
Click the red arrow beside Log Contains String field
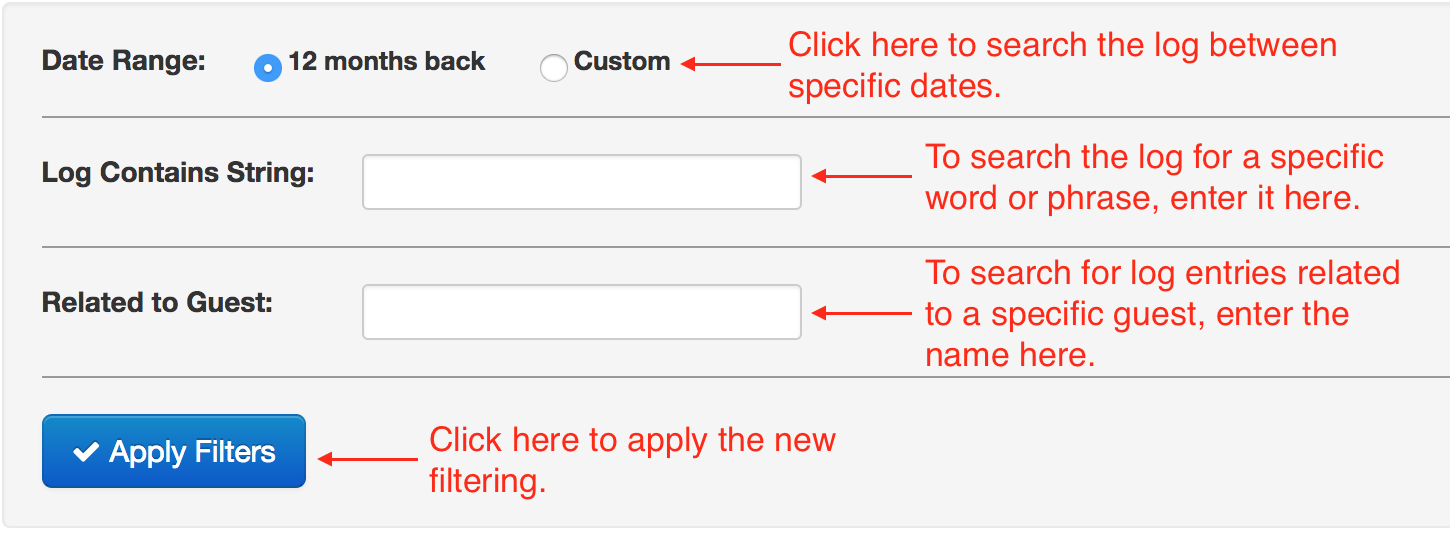[x=861, y=176]
